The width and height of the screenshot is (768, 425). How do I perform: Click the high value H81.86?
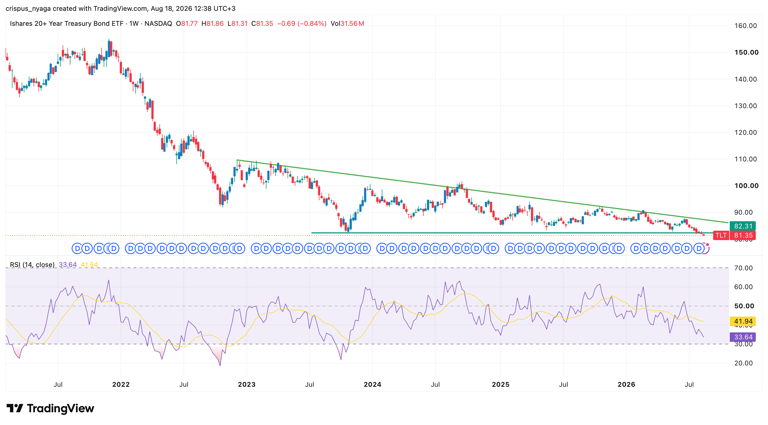coord(212,24)
